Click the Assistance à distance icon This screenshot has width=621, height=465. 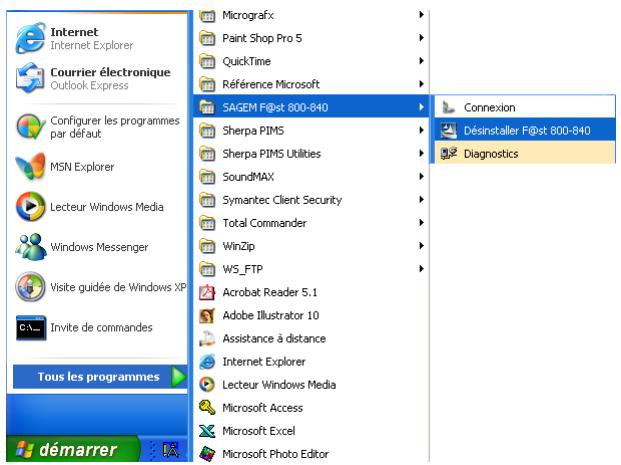point(207,339)
